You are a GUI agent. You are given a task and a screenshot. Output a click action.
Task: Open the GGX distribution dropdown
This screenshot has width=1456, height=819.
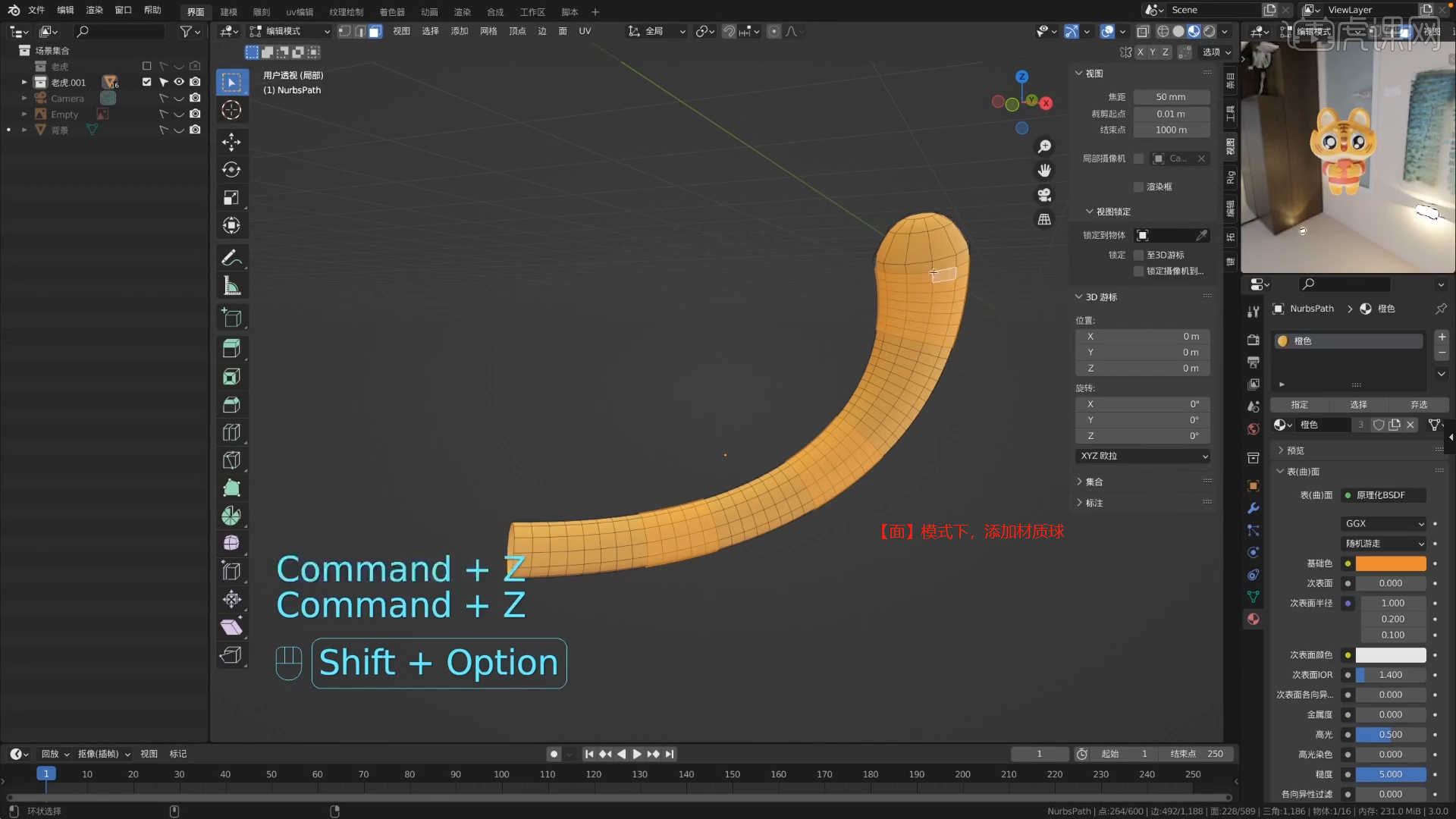point(1384,523)
